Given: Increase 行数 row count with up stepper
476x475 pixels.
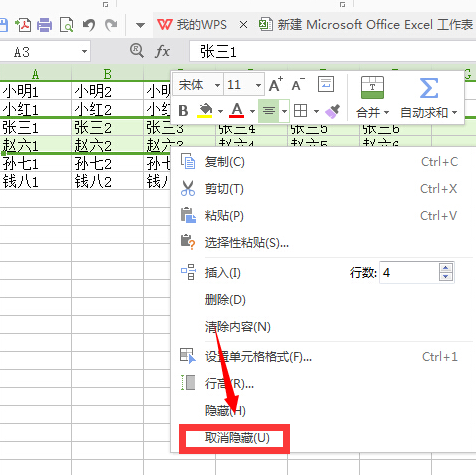Looking at the screenshot, I should (x=446, y=268).
